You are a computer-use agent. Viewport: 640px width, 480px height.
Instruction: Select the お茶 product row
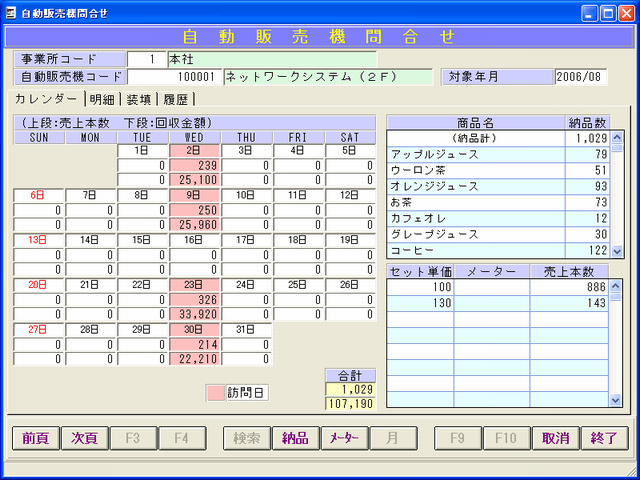click(498, 202)
